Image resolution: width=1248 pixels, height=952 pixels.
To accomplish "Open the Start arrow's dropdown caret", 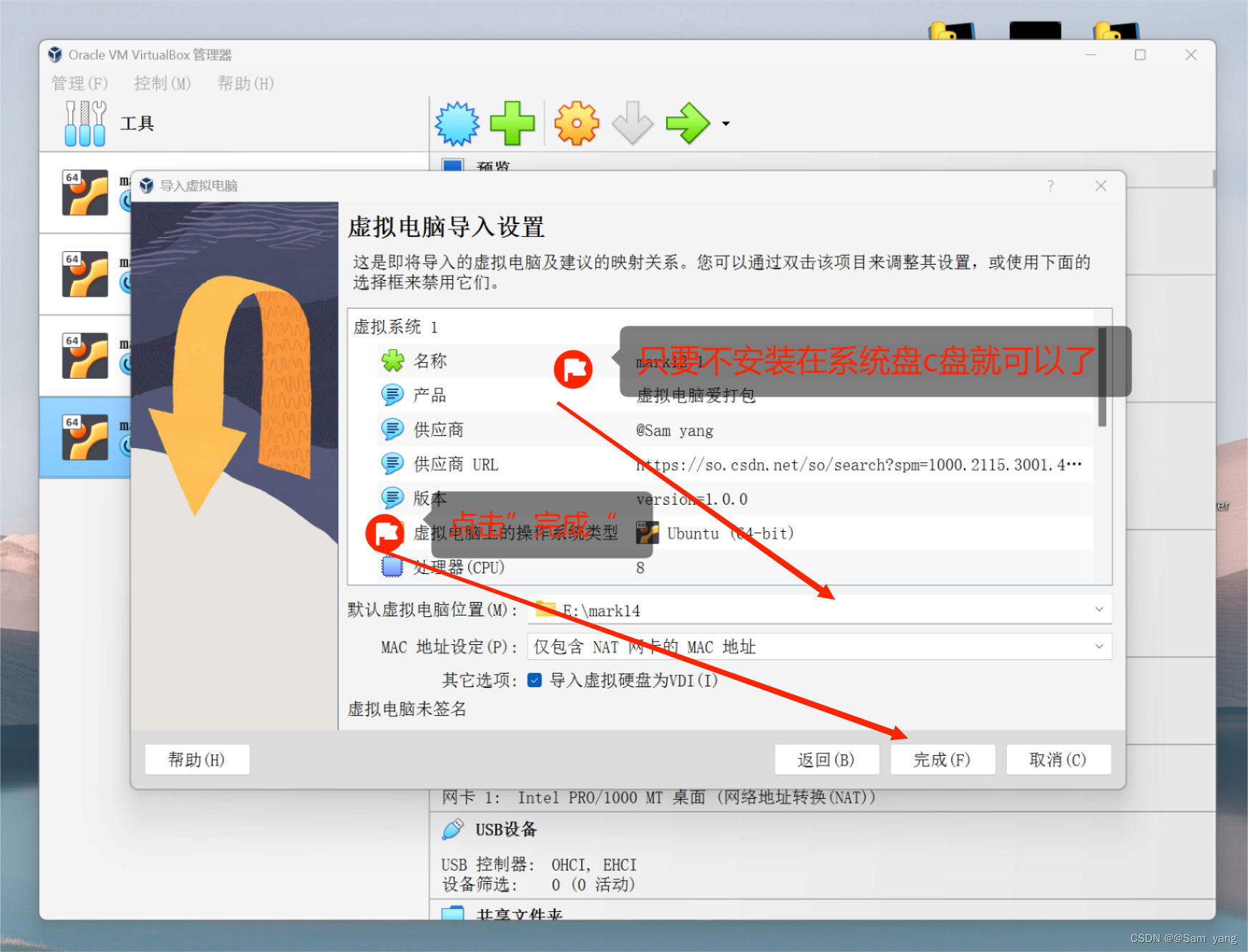I will click(726, 124).
